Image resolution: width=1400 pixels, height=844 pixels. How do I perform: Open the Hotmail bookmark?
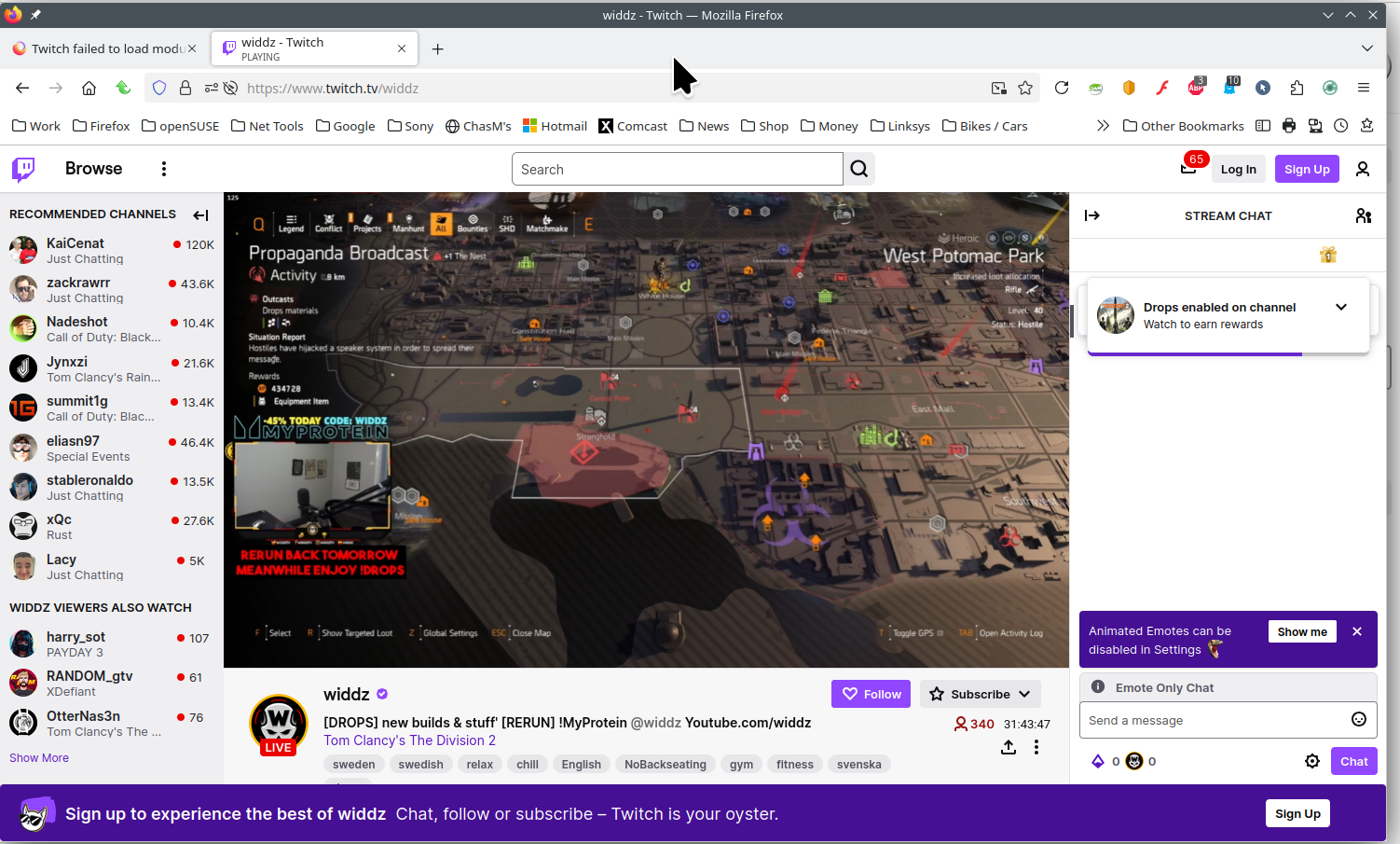[555, 126]
